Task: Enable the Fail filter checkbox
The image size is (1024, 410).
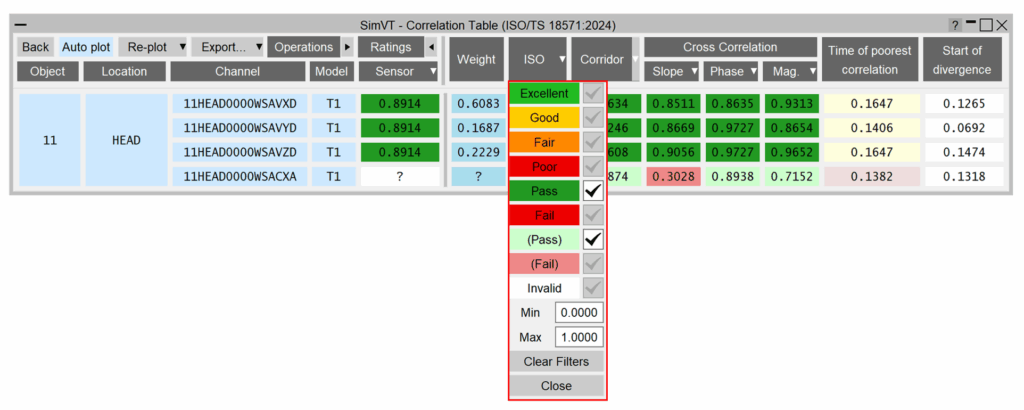Action: point(593,215)
